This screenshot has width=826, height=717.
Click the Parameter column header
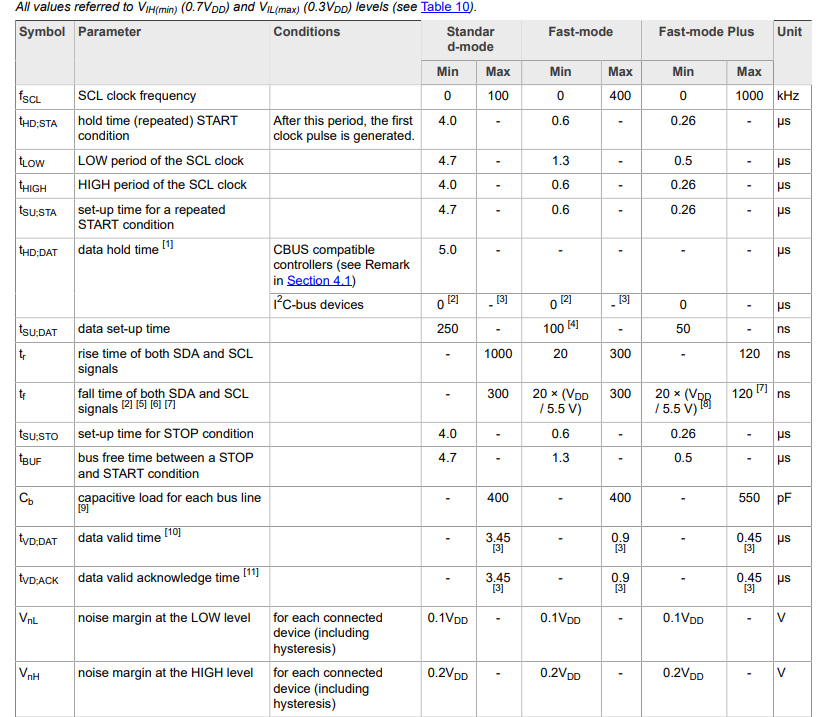(x=110, y=32)
